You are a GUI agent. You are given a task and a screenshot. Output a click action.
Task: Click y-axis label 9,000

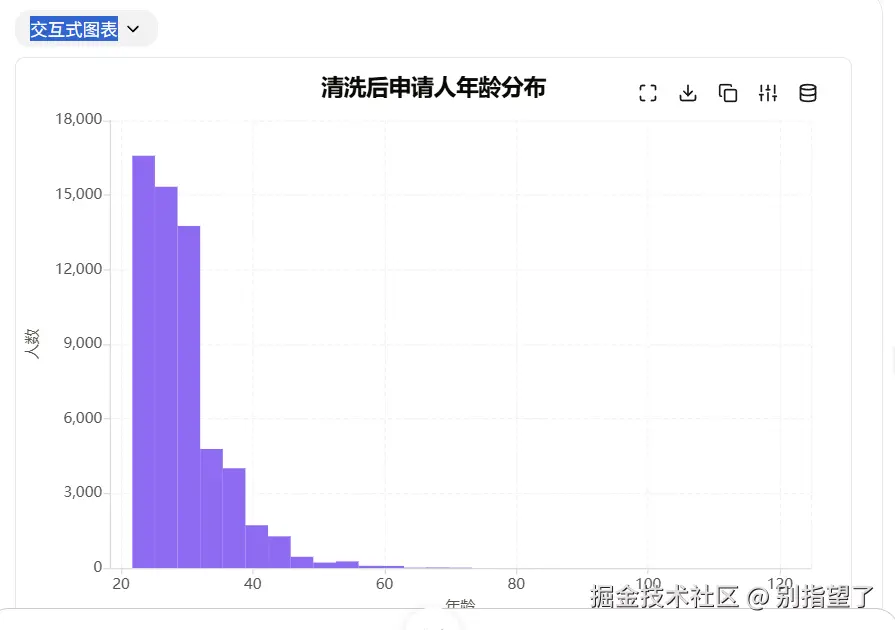point(83,343)
